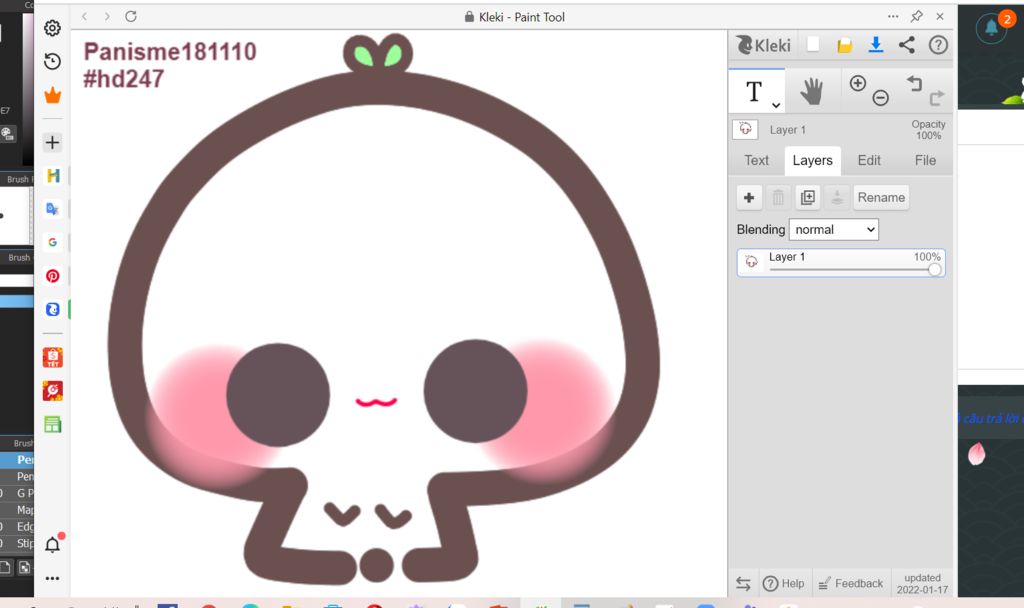
Task: Delete the layer with trash button
Action: pos(778,197)
